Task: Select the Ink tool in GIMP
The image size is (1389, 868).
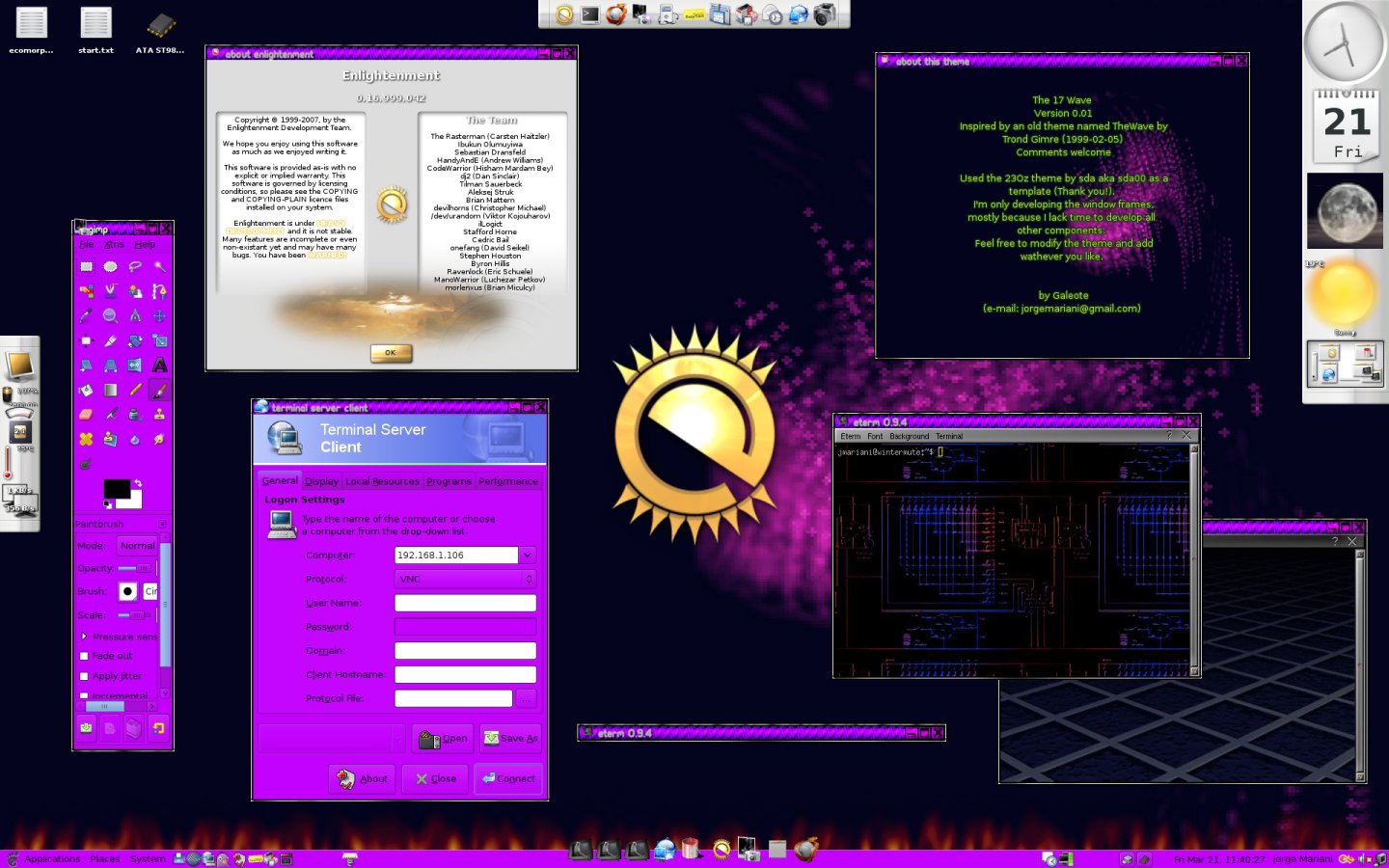Action: (135, 415)
